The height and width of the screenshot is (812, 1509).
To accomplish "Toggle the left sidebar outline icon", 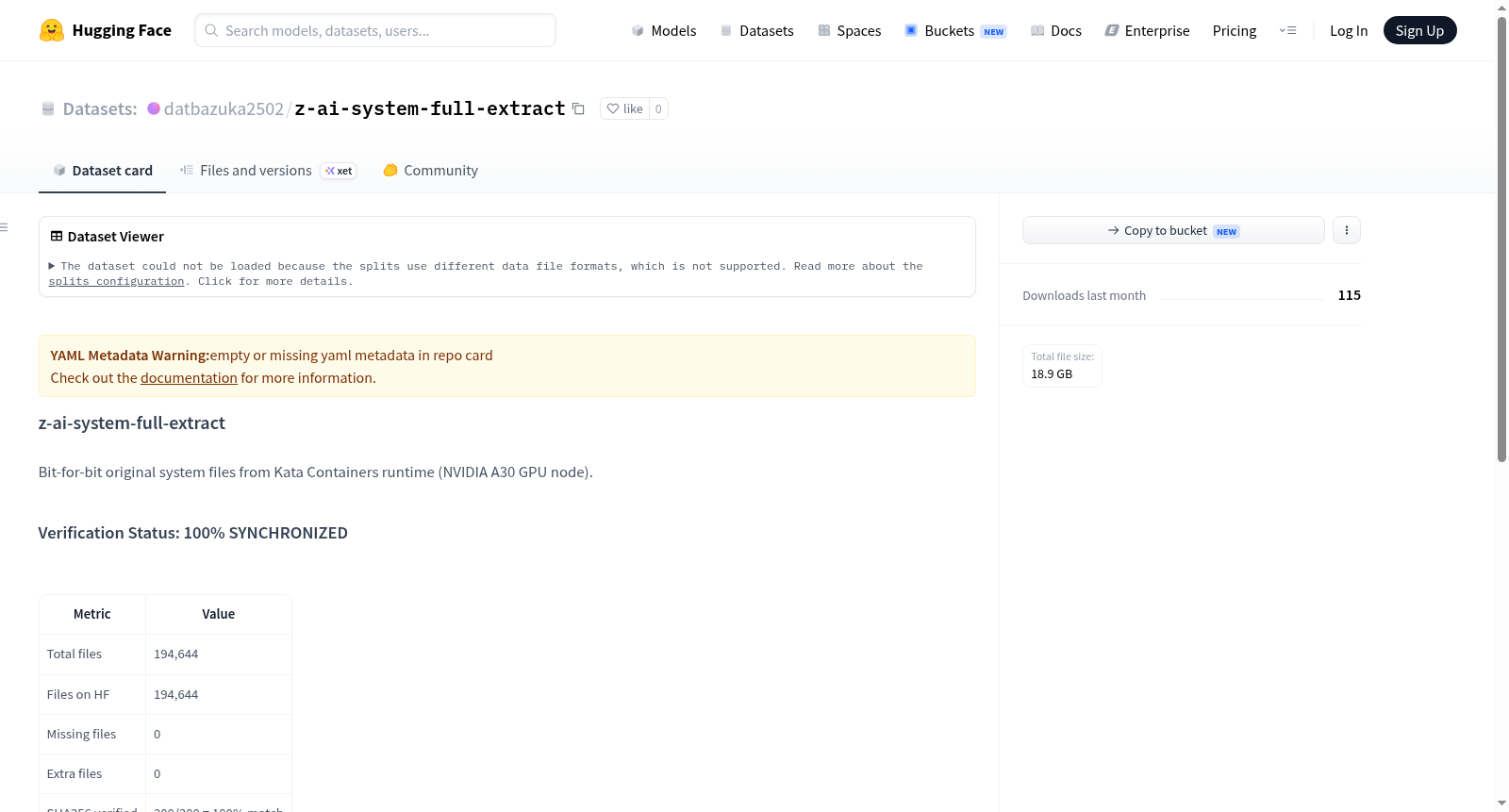I will click(4, 227).
